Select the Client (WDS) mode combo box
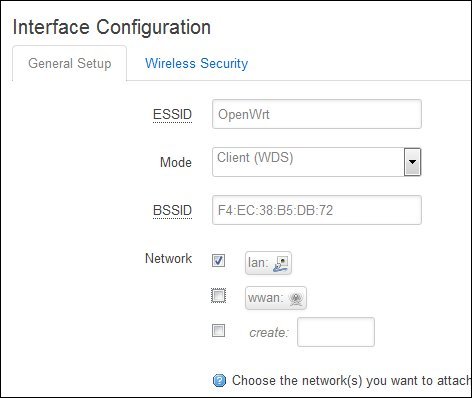This screenshot has height=398, width=472. 317,162
